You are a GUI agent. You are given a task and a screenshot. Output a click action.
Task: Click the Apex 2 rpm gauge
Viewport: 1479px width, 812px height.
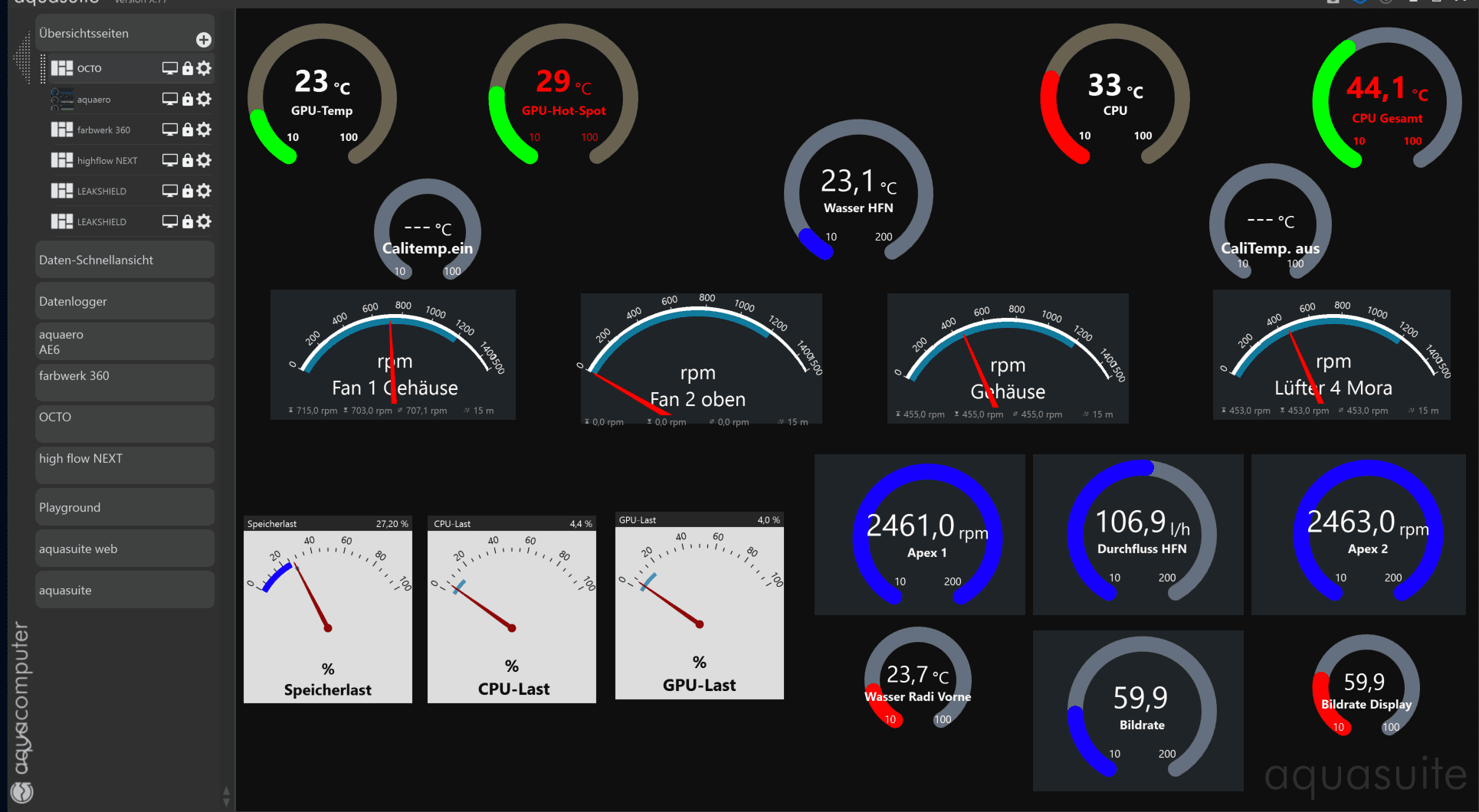tap(1359, 535)
